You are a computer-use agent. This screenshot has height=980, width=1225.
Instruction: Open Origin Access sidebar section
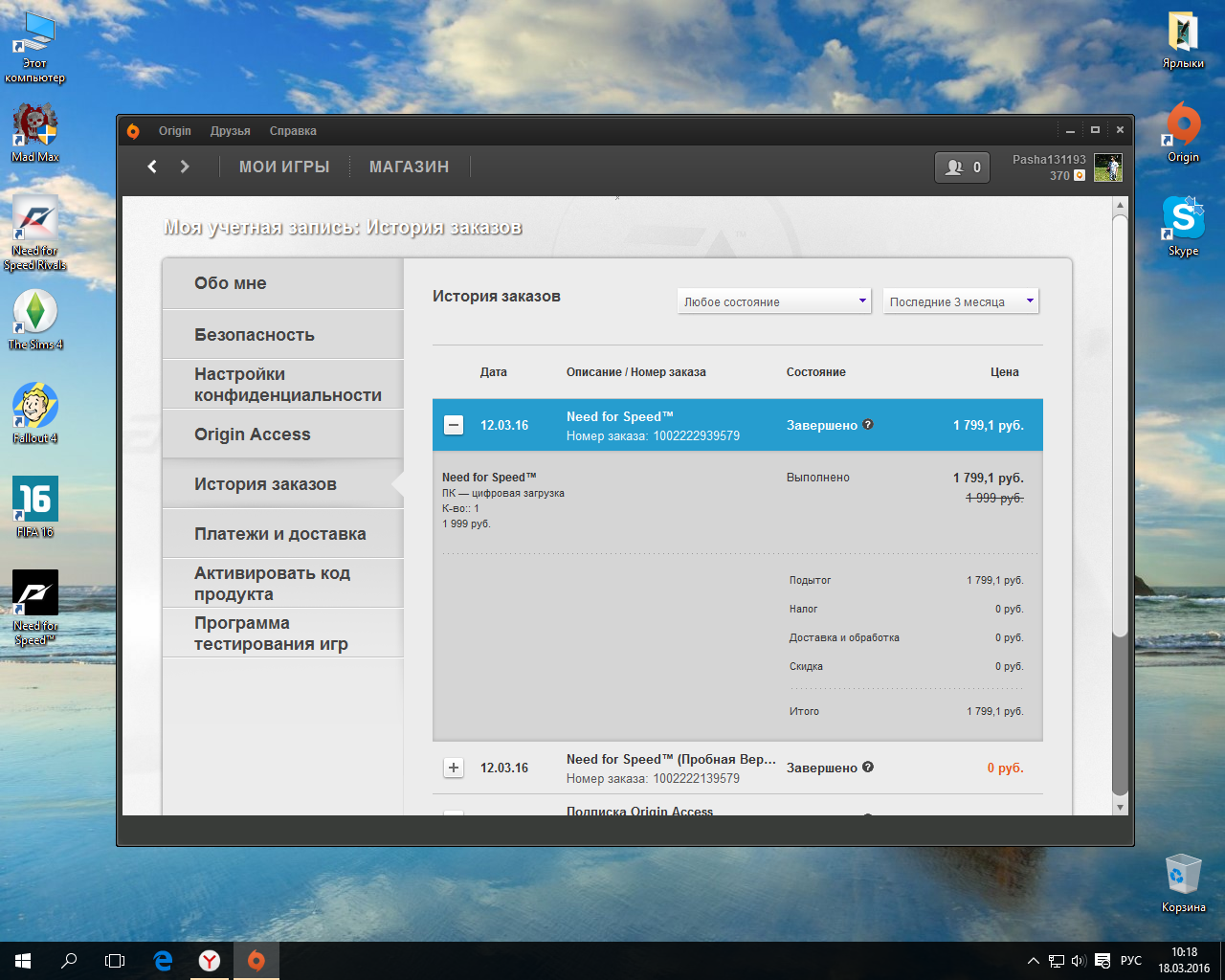point(283,434)
